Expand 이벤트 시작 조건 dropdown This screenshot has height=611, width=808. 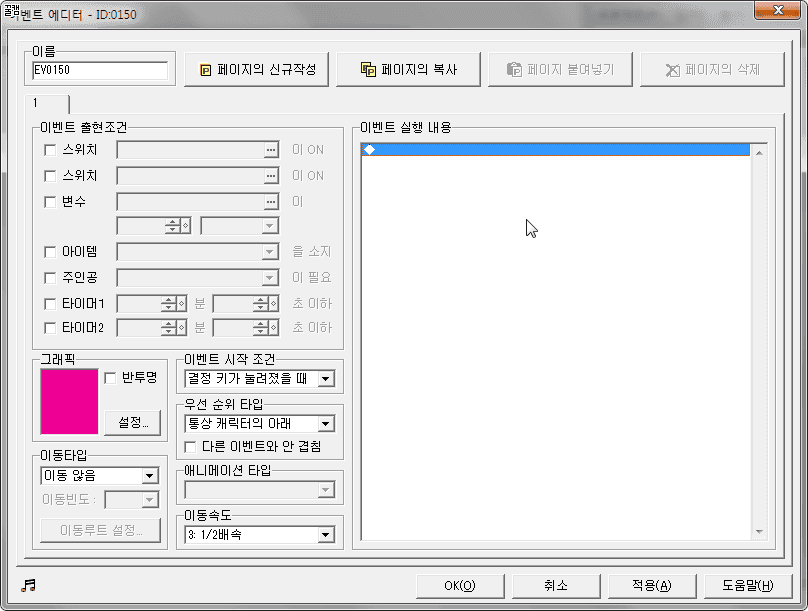[325, 380]
